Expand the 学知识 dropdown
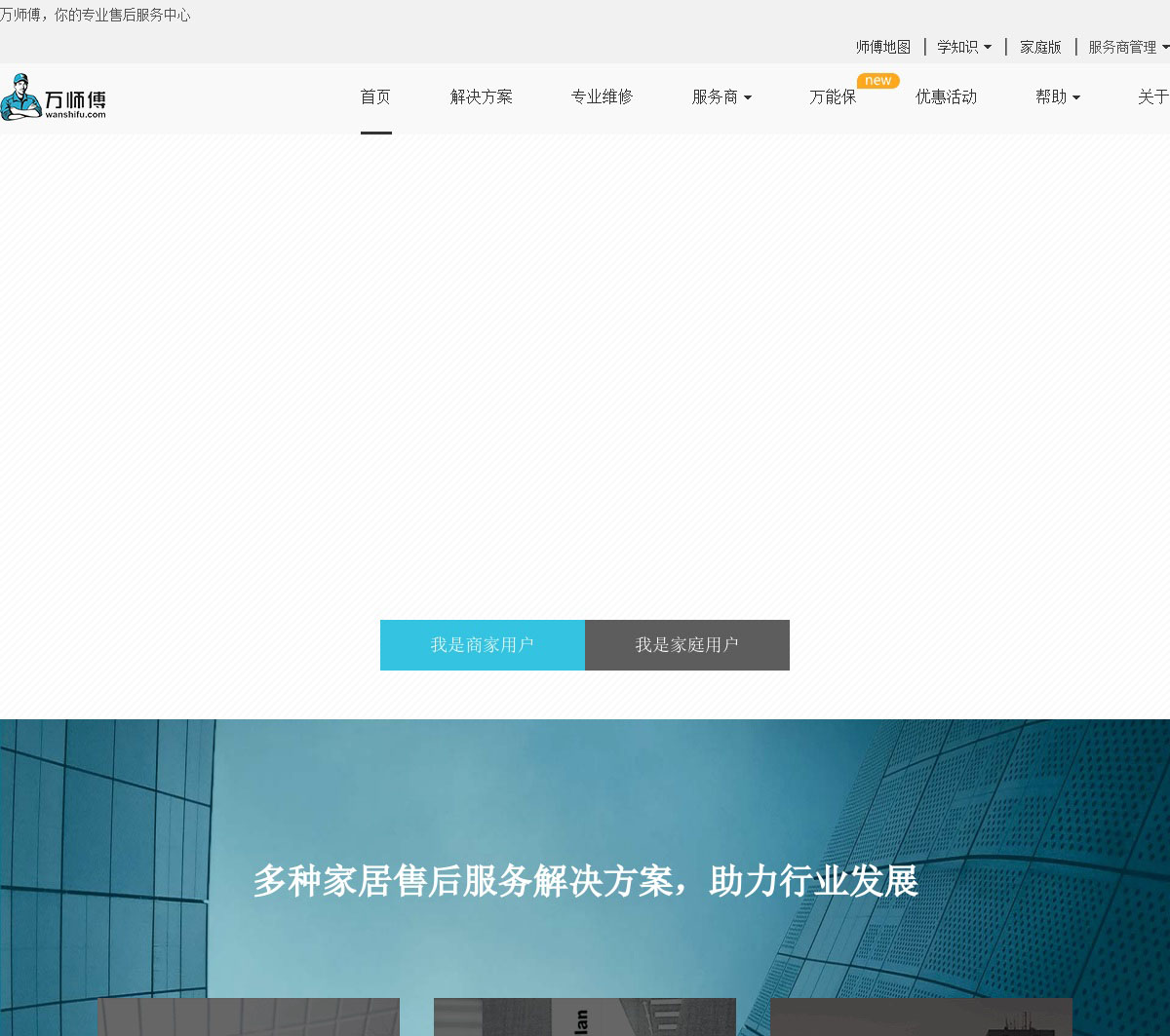1170x1036 pixels. tap(964, 47)
